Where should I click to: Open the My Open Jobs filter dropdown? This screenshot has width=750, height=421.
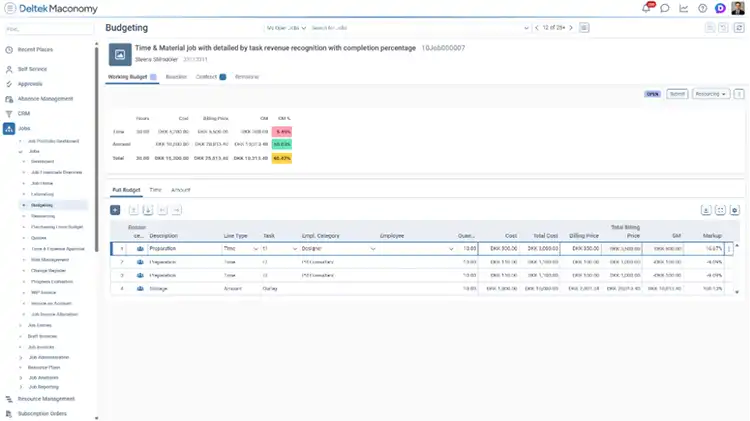tap(287, 28)
